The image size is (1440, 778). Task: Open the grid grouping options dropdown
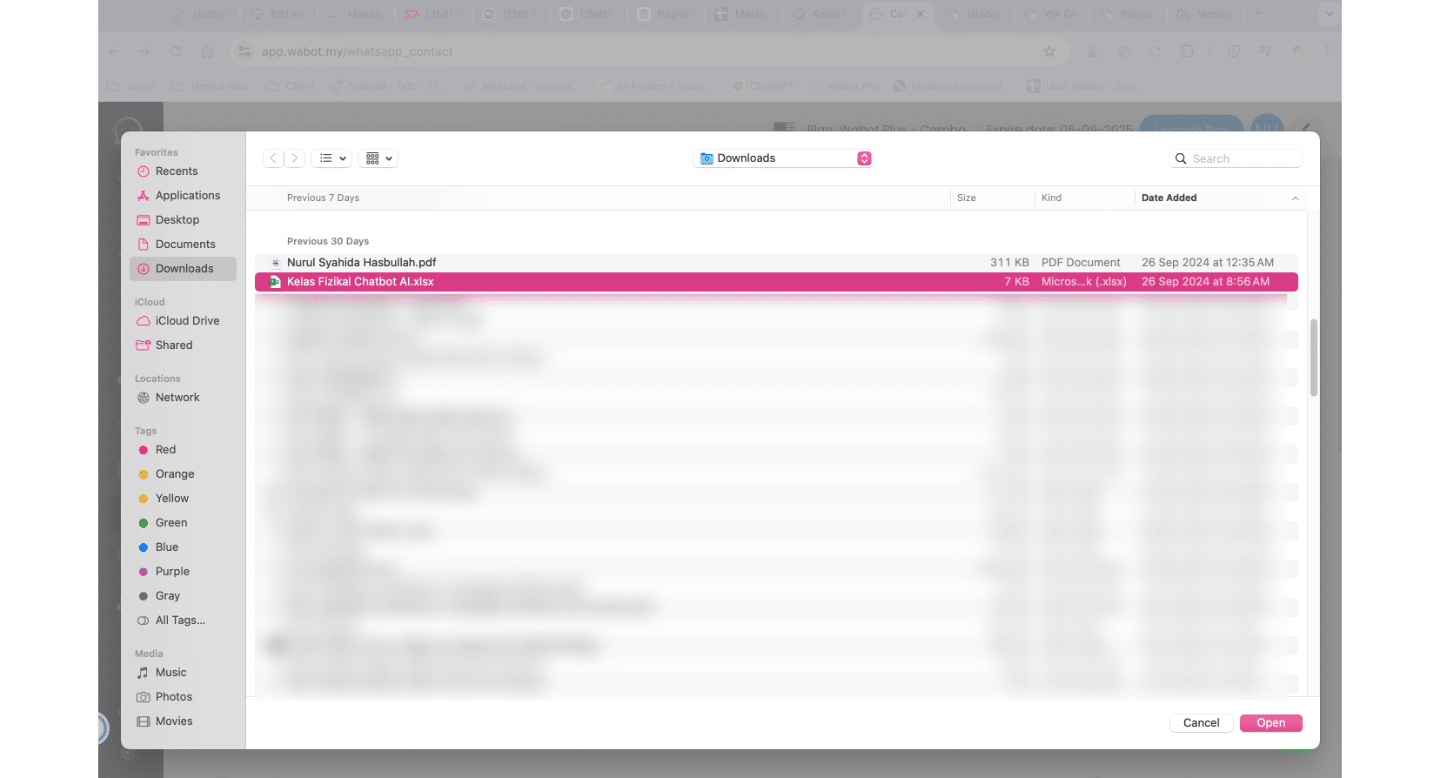pyautogui.click(x=378, y=158)
